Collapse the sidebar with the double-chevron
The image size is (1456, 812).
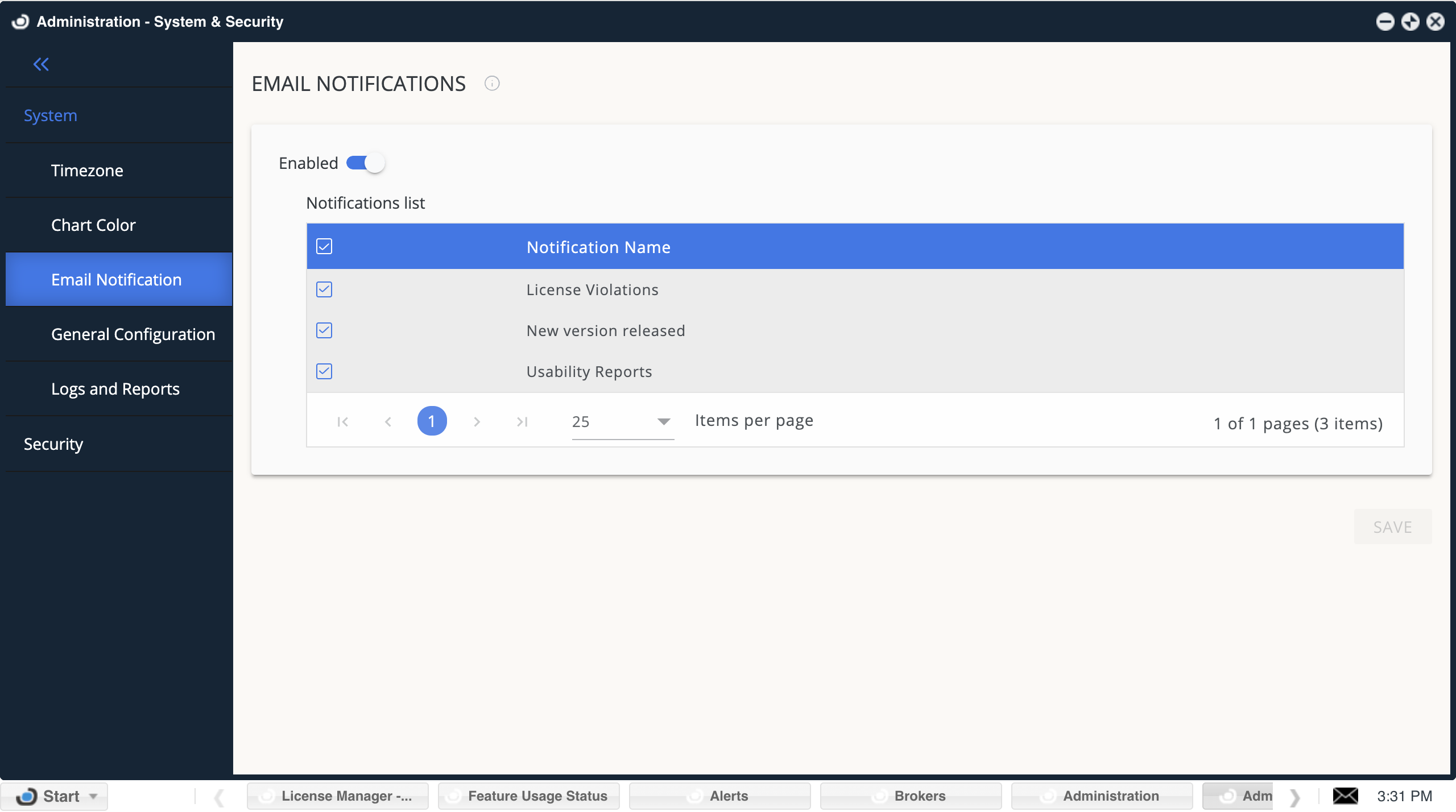pyautogui.click(x=41, y=64)
